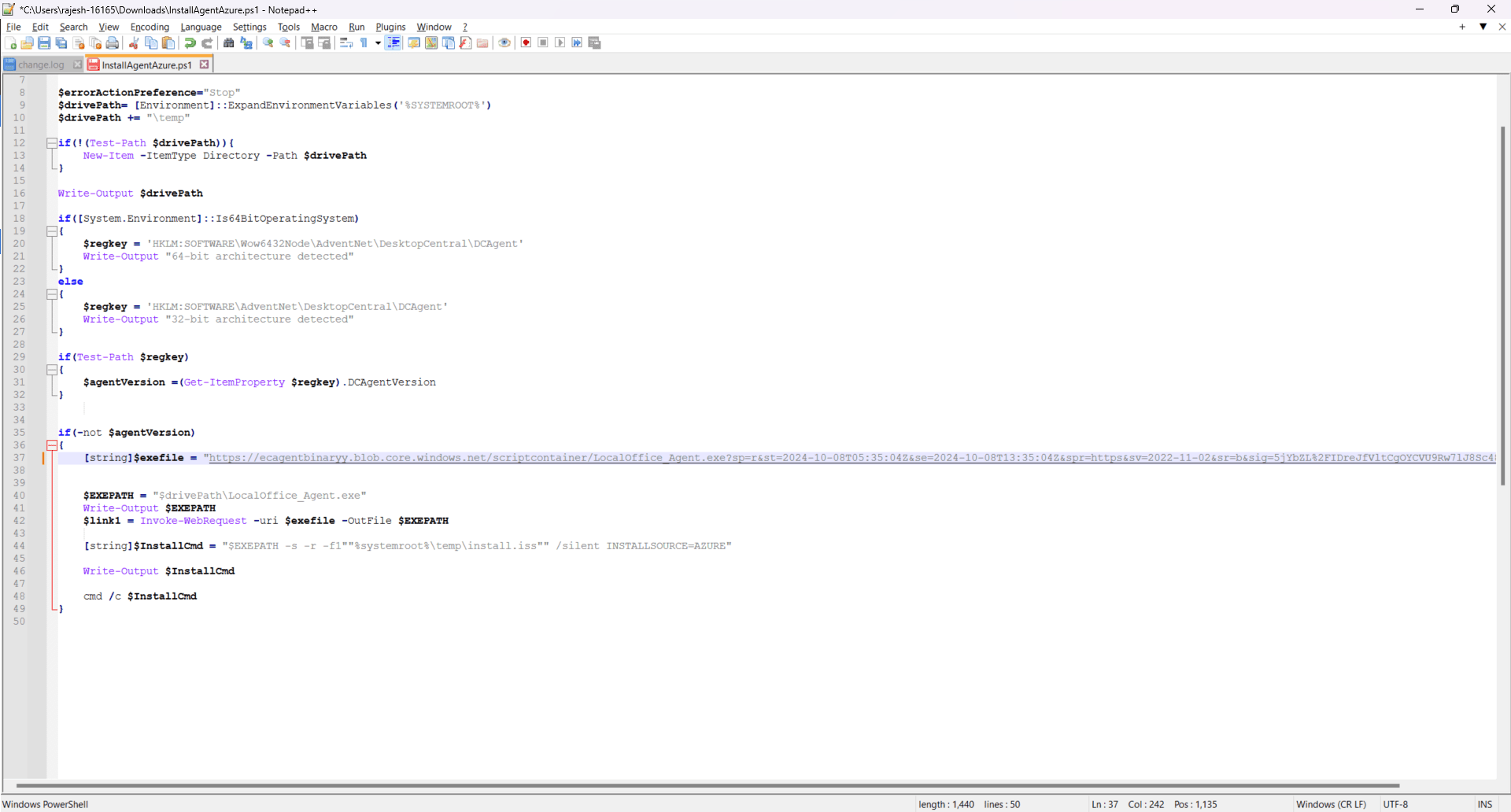This screenshot has height=812, width=1511.
Task: Toggle synchronize vertical scrolling
Action: [308, 43]
